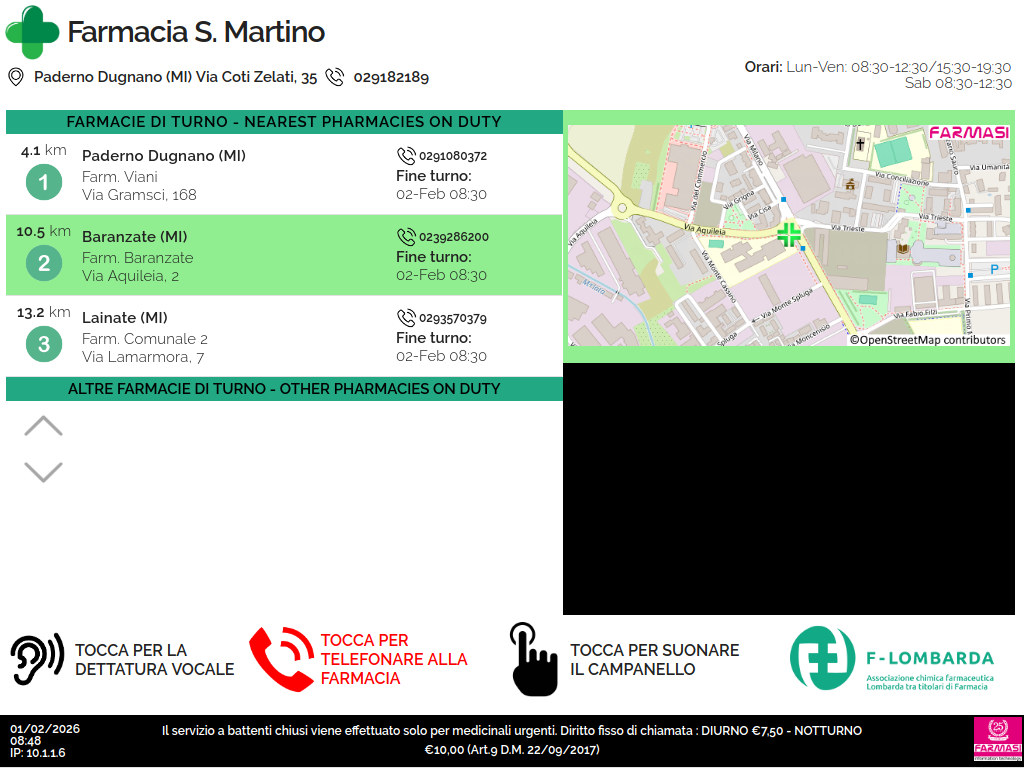This screenshot has width=1024, height=768.
Task: Click the 'Farmacie di turno' section header
Action: click(x=284, y=122)
